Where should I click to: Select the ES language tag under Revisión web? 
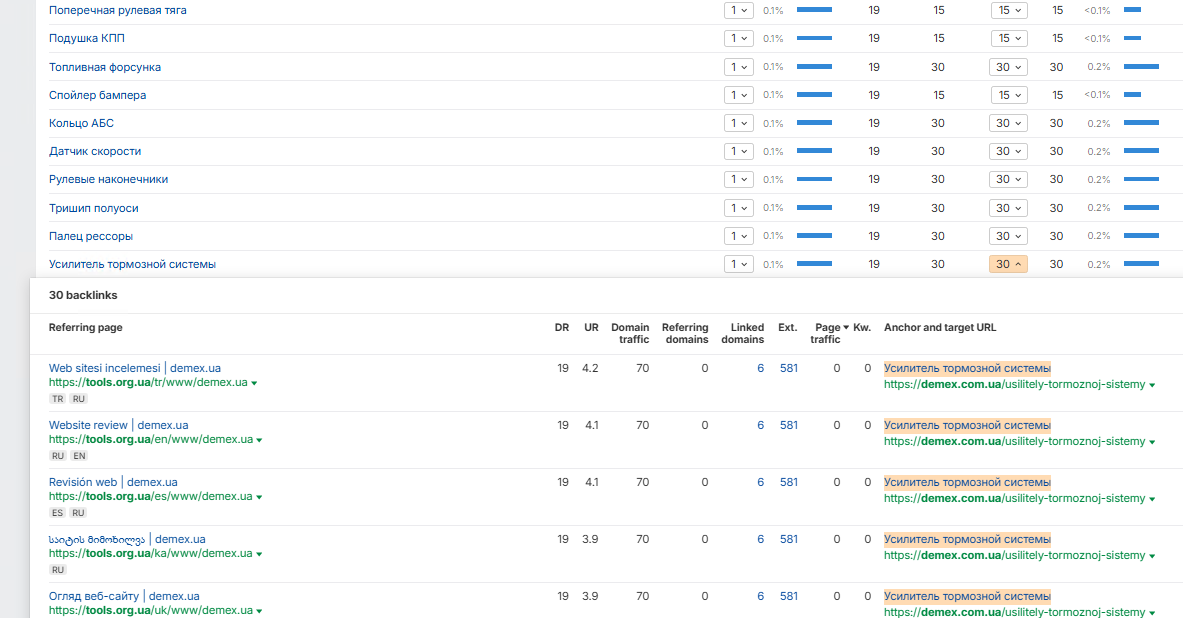[58, 512]
